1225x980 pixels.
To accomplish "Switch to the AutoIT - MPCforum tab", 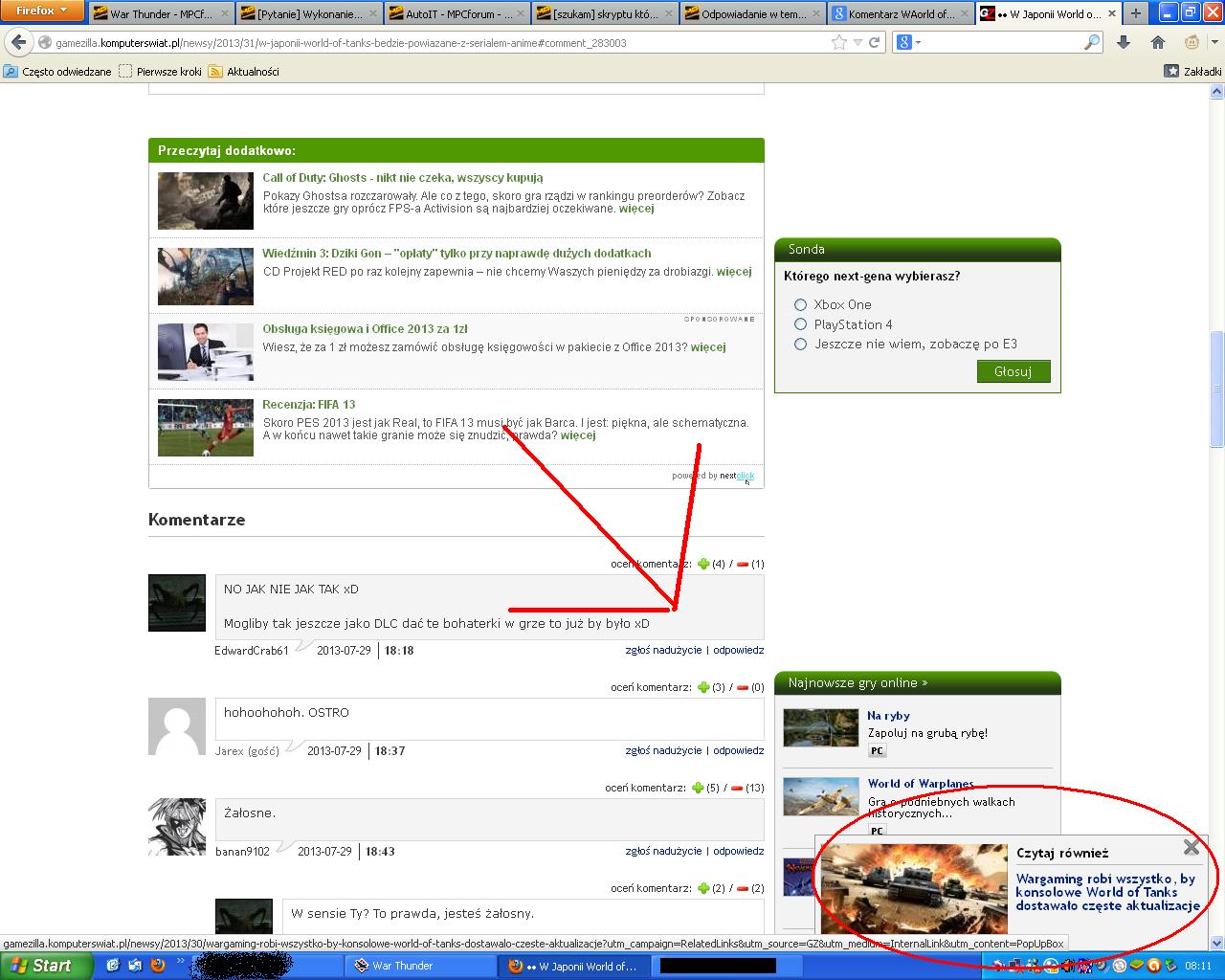I will pyautogui.click(x=457, y=14).
